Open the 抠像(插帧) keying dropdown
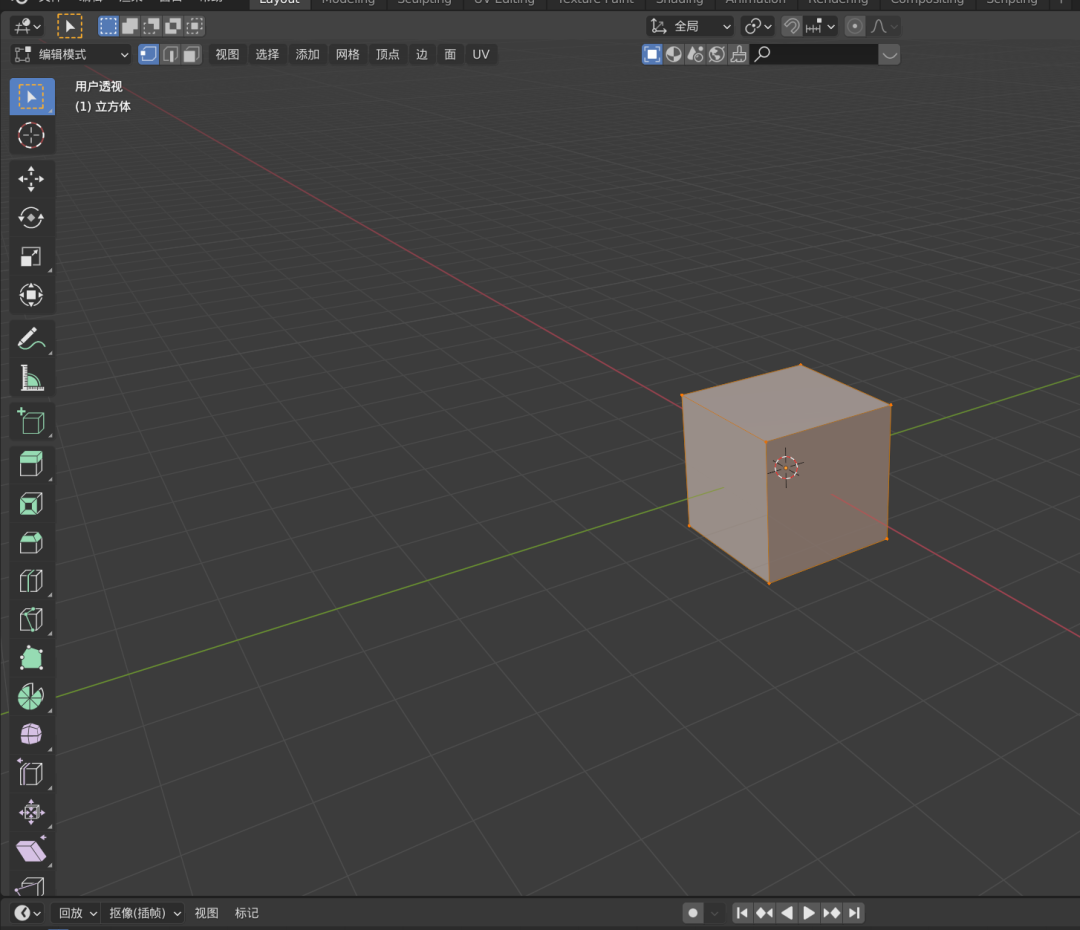This screenshot has height=930, width=1080. pyautogui.click(x=144, y=913)
